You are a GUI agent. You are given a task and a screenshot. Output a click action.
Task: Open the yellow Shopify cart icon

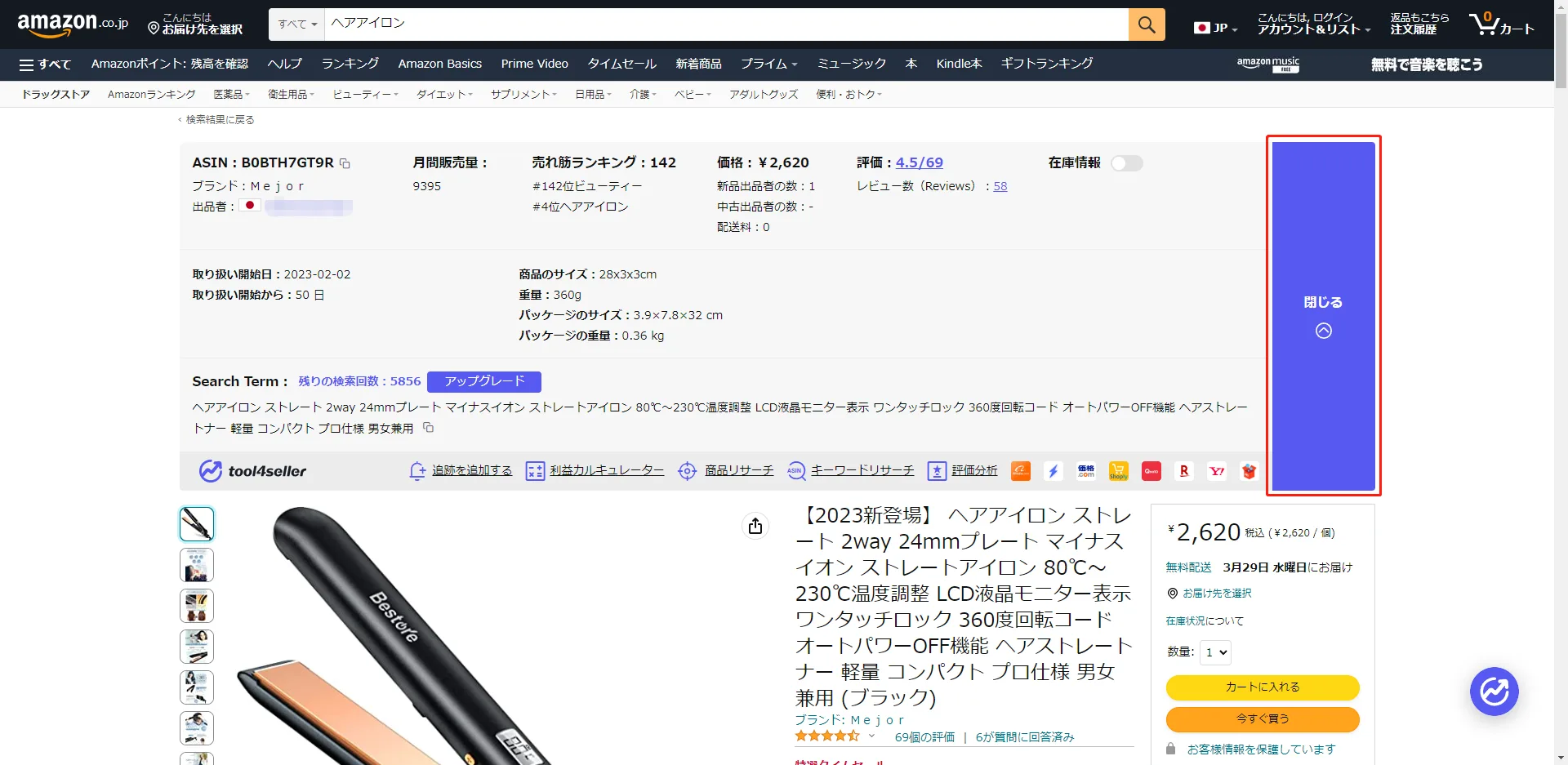click(x=1119, y=471)
